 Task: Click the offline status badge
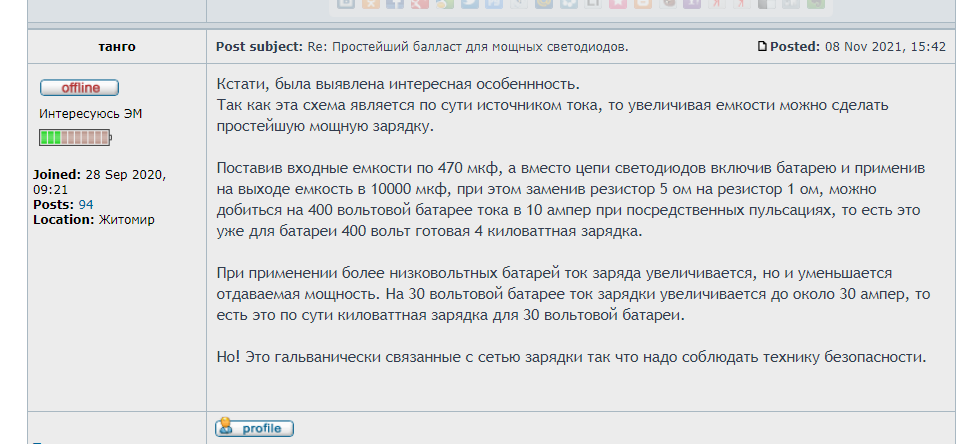click(x=79, y=88)
